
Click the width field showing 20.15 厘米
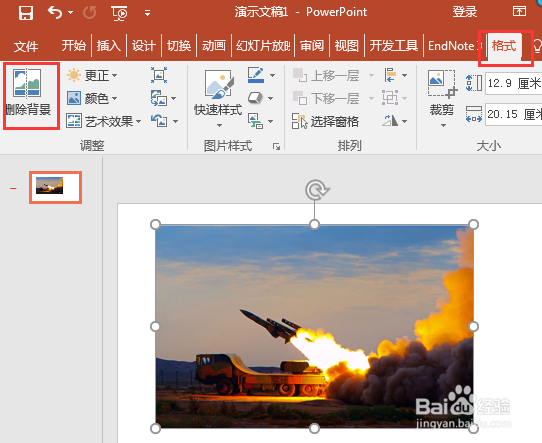pos(514,114)
